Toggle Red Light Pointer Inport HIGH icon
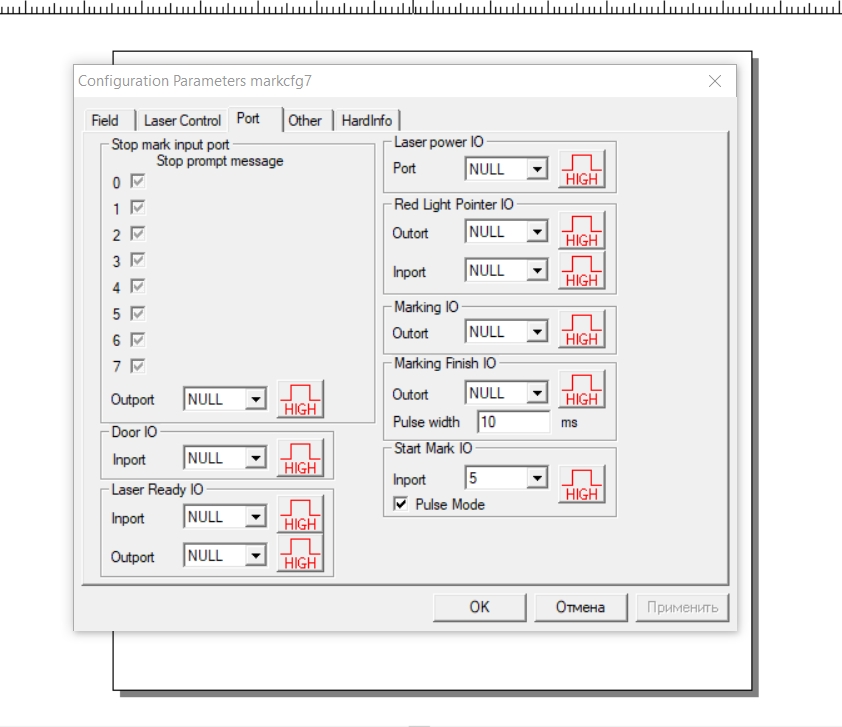 click(x=581, y=271)
